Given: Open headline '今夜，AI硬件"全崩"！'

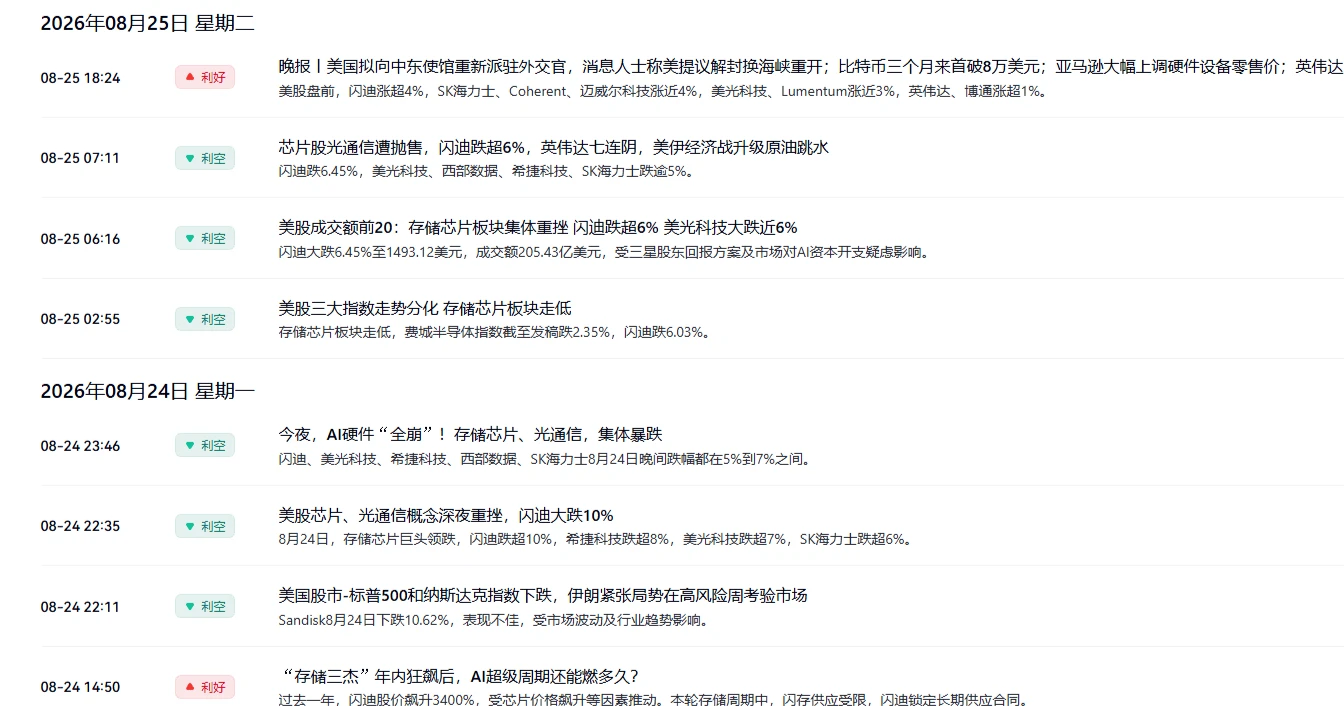Looking at the screenshot, I should pos(470,434).
